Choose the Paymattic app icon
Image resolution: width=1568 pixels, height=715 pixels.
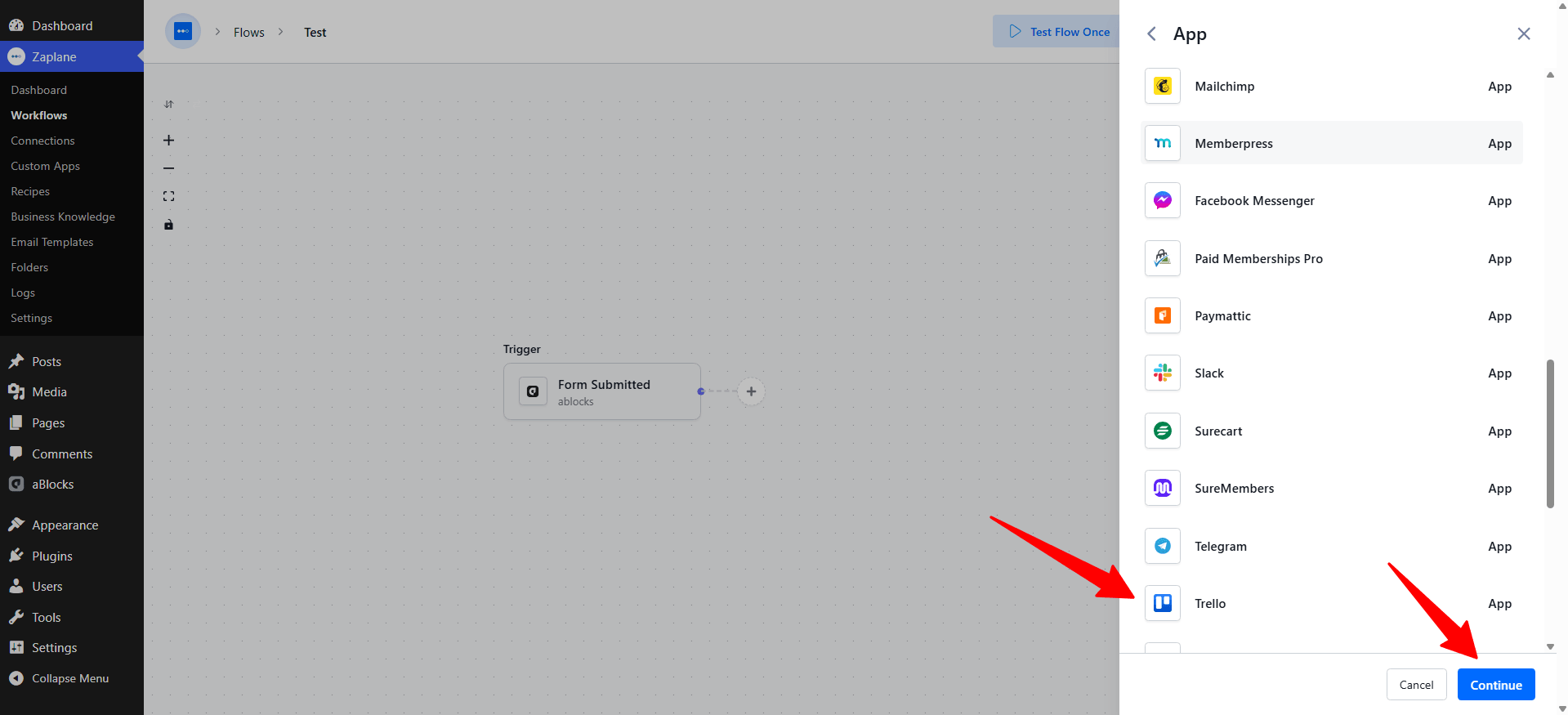click(x=1162, y=315)
